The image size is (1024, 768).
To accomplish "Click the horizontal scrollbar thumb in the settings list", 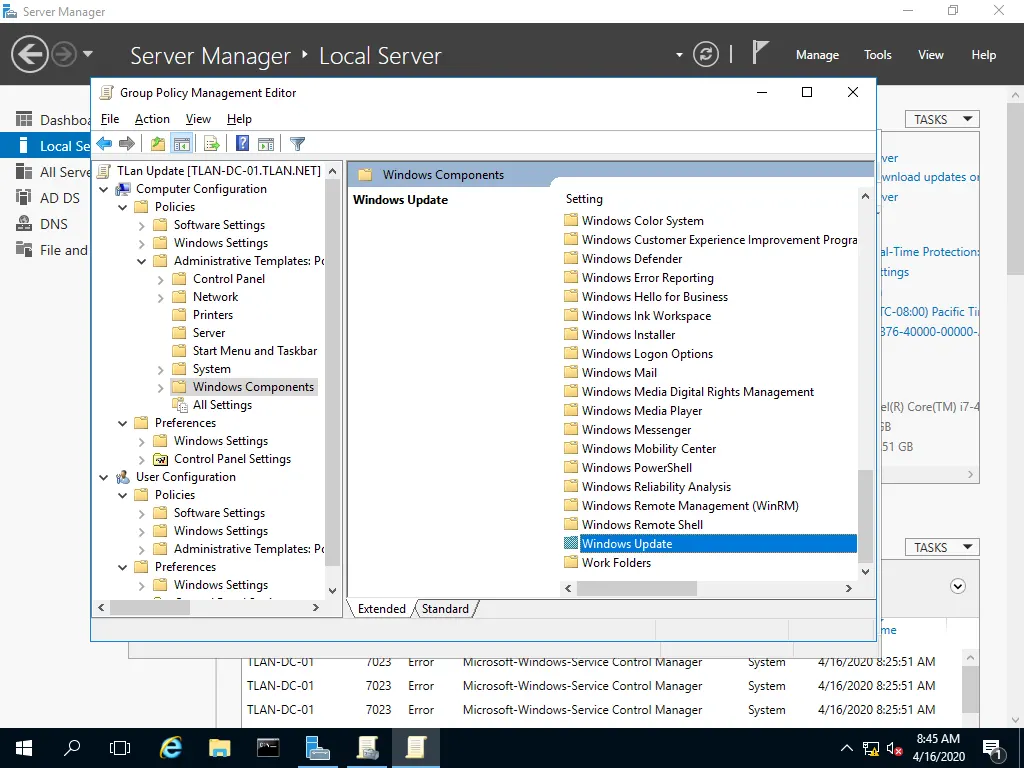I will click(x=637, y=588).
